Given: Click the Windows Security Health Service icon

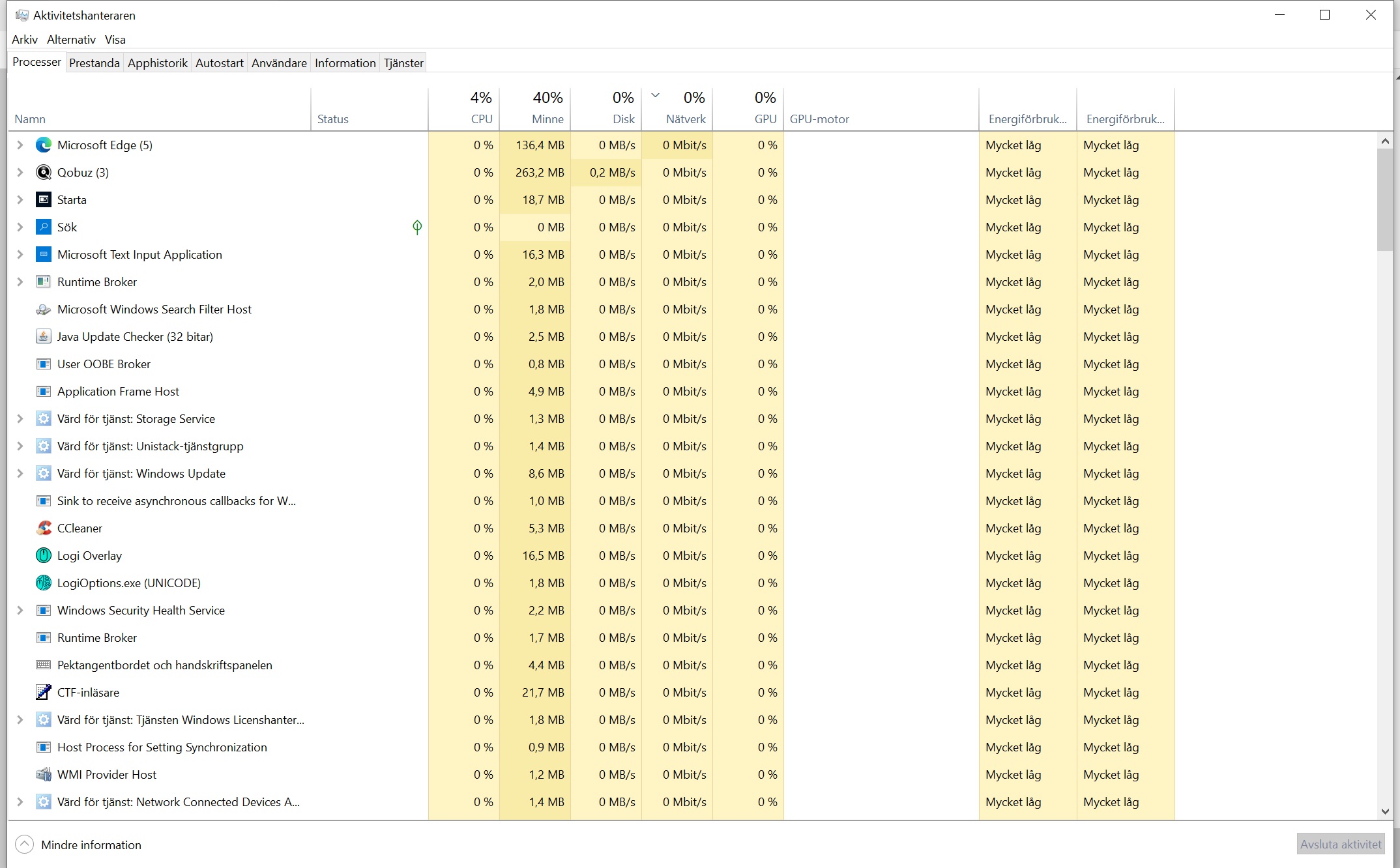Looking at the screenshot, I should click(44, 611).
